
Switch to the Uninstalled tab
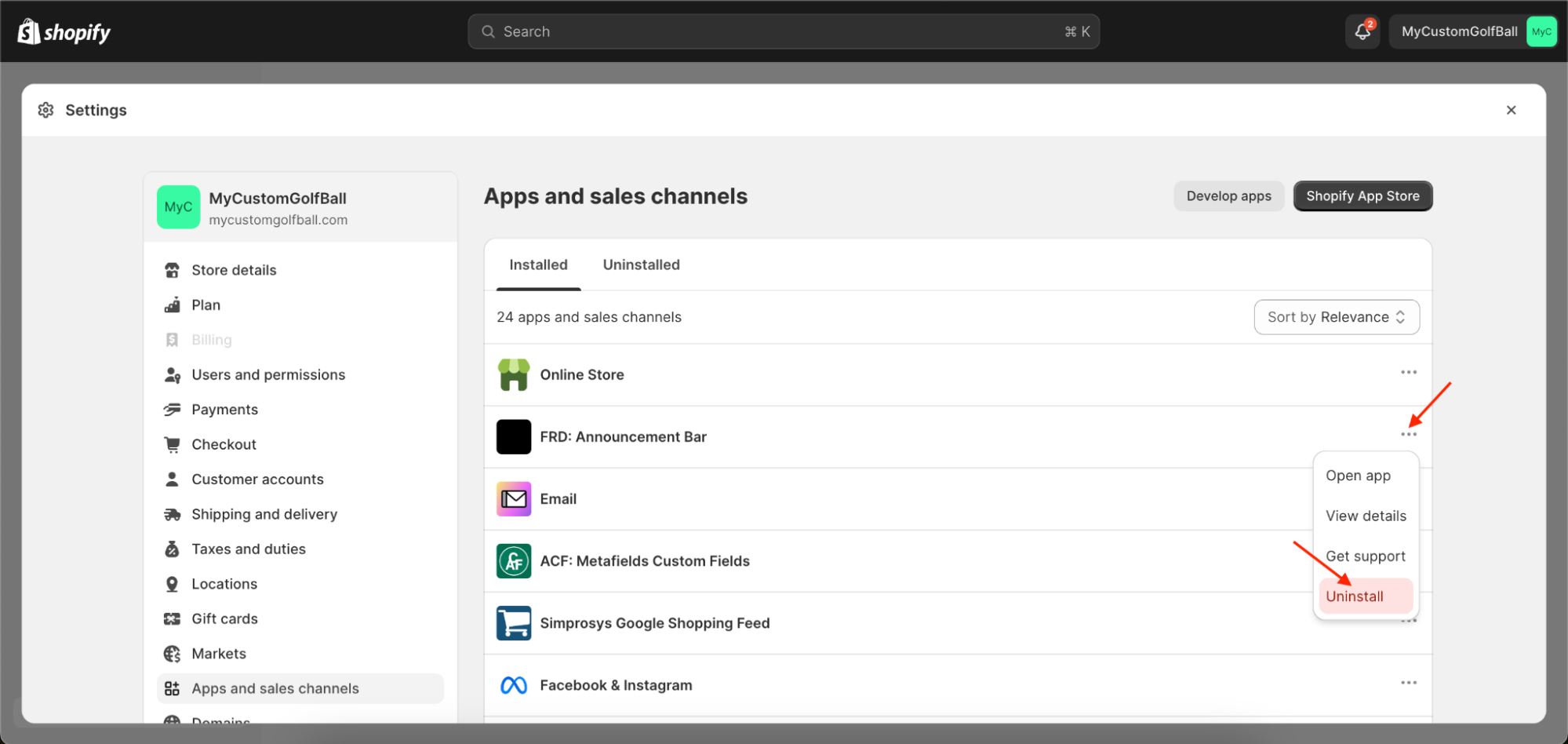pyautogui.click(x=641, y=265)
